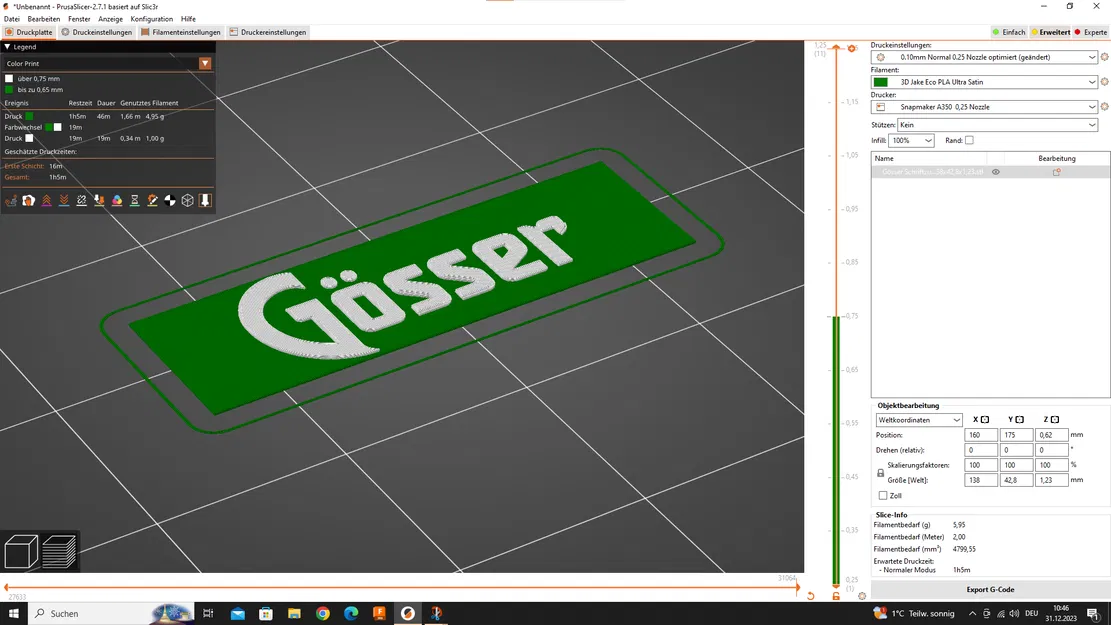This screenshot has height=625, width=1111.
Task: Switch to Druckeinstellungen tab
Action: pyautogui.click(x=96, y=32)
